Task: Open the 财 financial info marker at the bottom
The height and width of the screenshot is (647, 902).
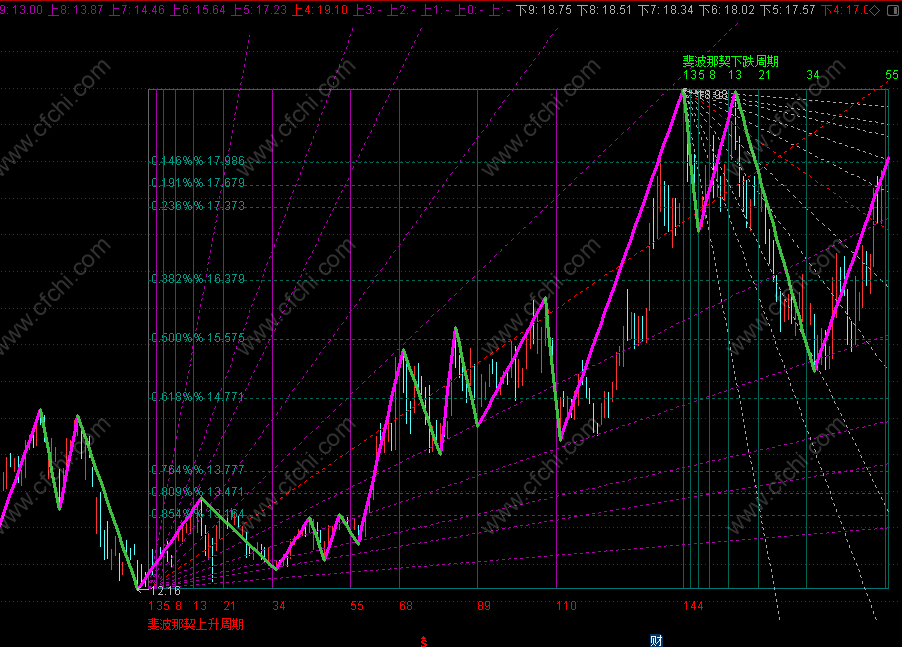Action: (656, 641)
